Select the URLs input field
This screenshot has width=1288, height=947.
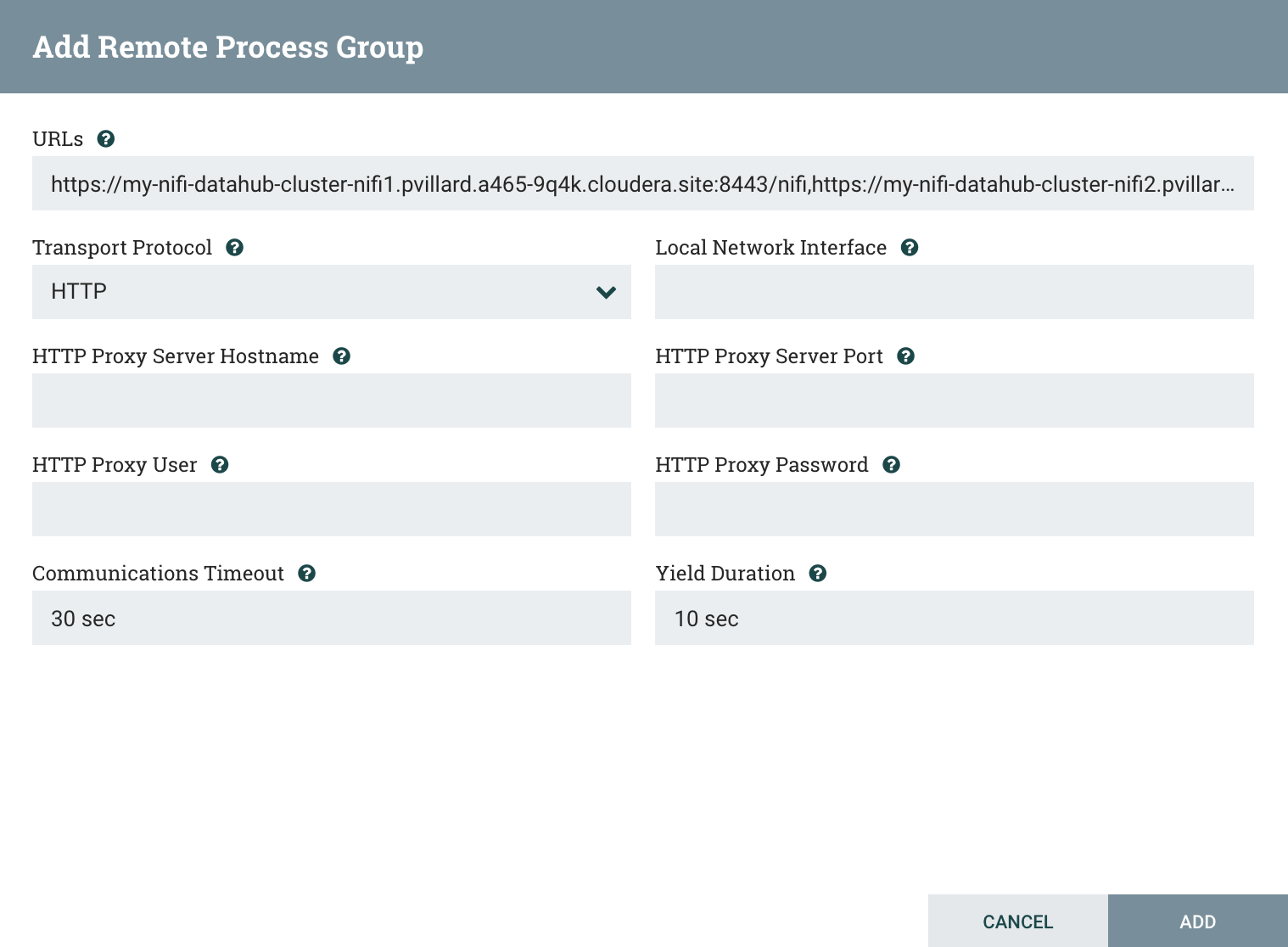click(642, 183)
